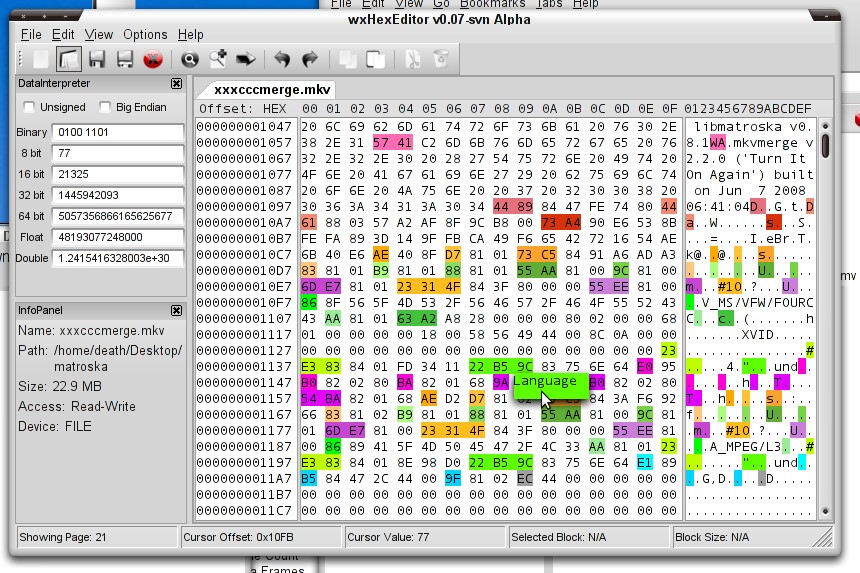Close the DataInterpreter panel
The image size is (860, 573).
coord(177,84)
